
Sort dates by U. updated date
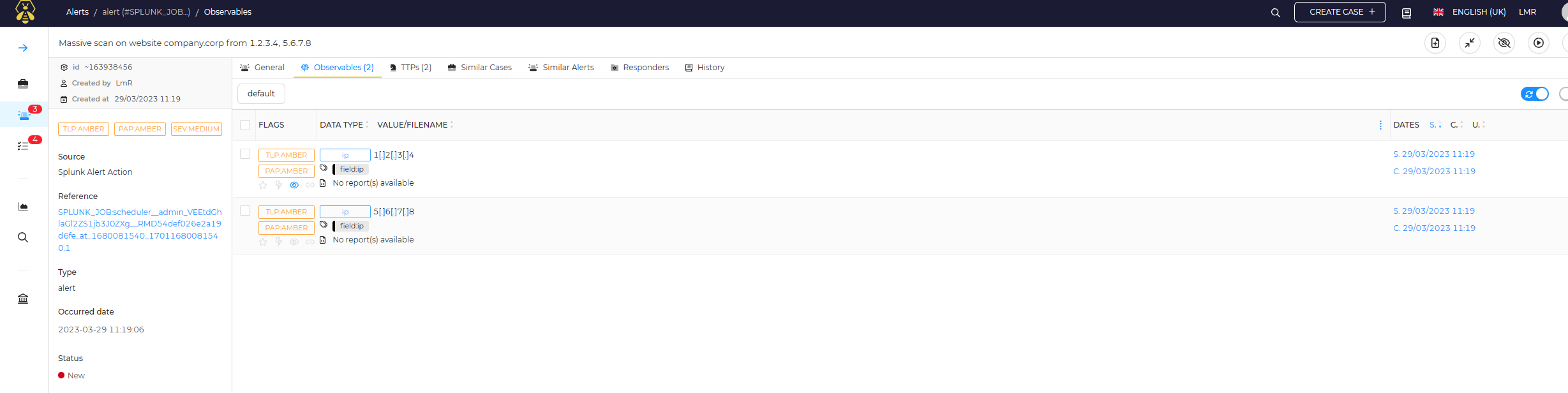1479,125
